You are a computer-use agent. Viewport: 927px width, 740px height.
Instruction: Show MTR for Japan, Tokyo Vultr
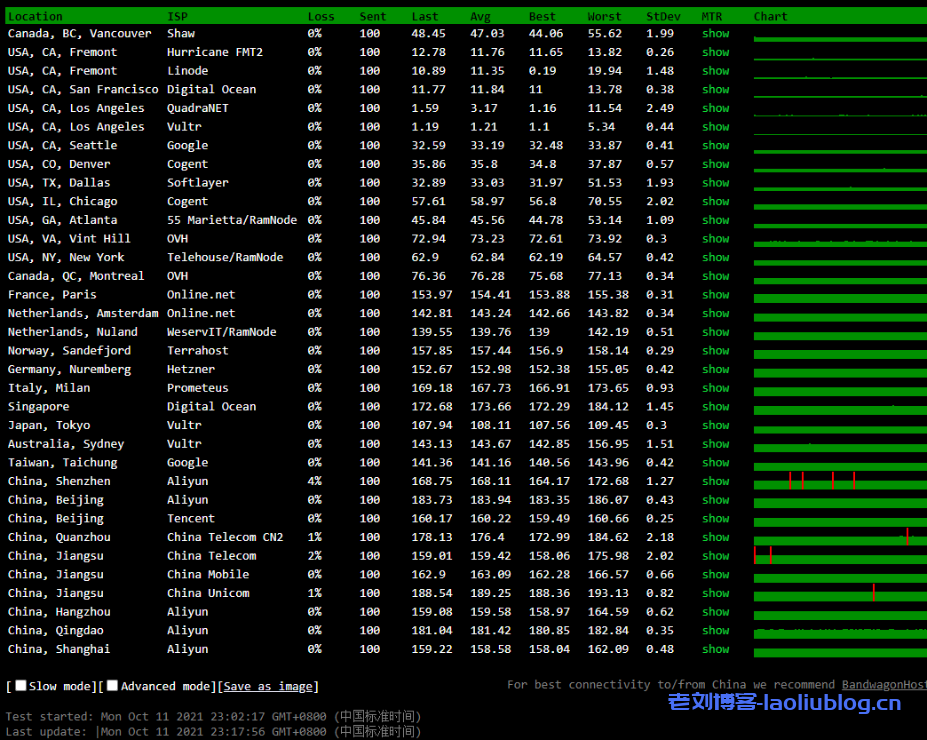point(715,426)
